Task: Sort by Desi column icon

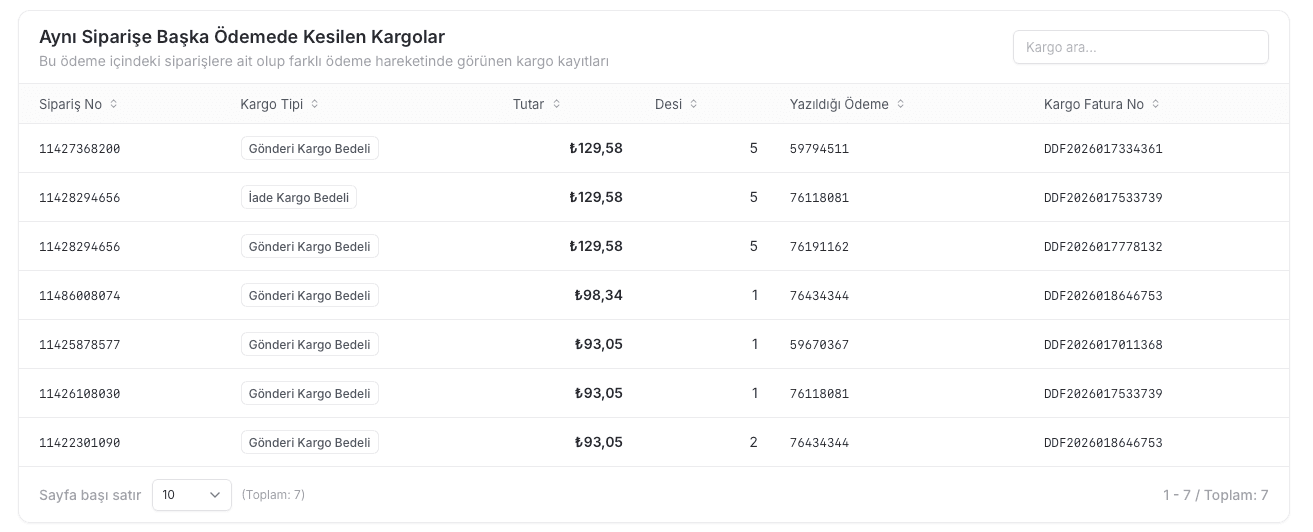Action: click(694, 104)
